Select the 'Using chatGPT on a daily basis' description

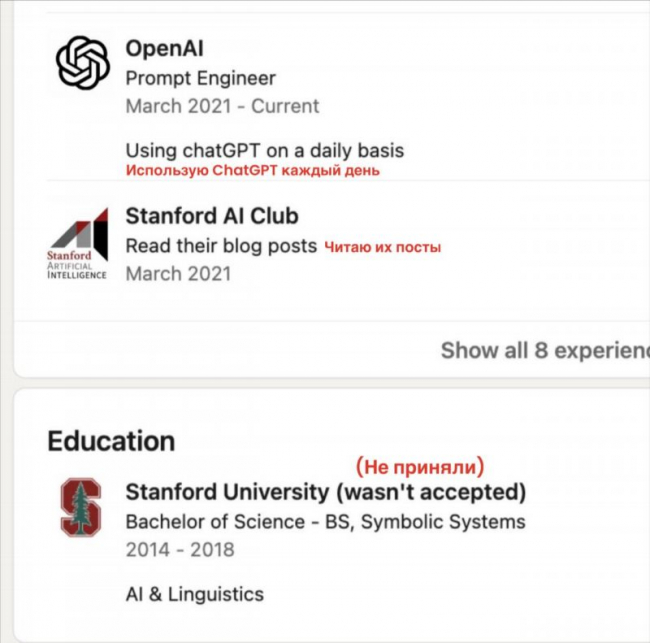tap(264, 150)
